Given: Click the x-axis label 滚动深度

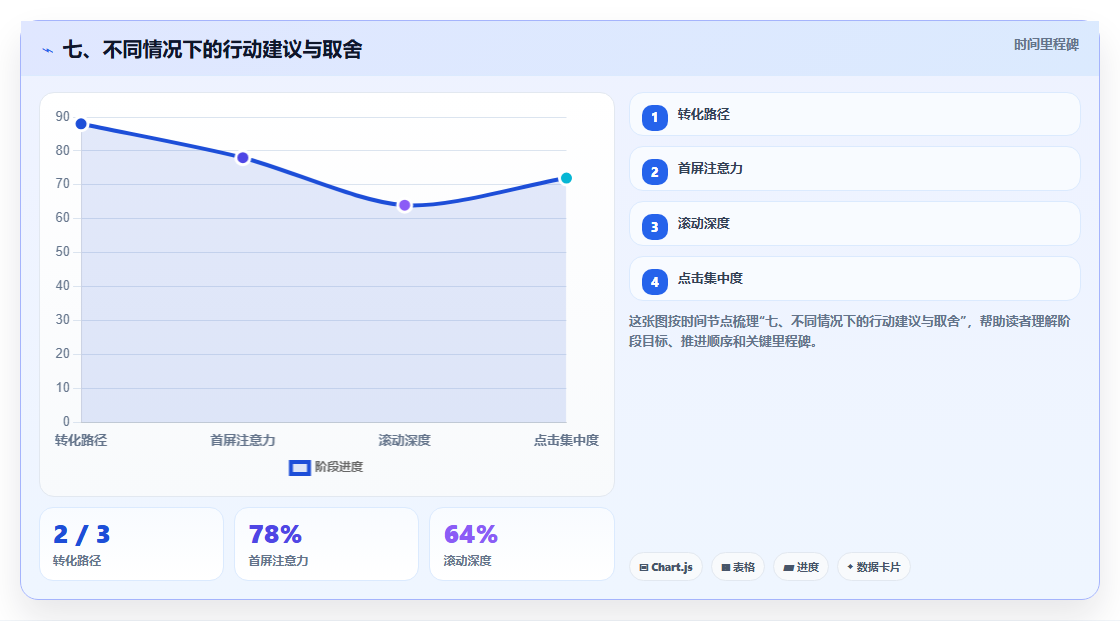Looking at the screenshot, I should tap(404, 440).
